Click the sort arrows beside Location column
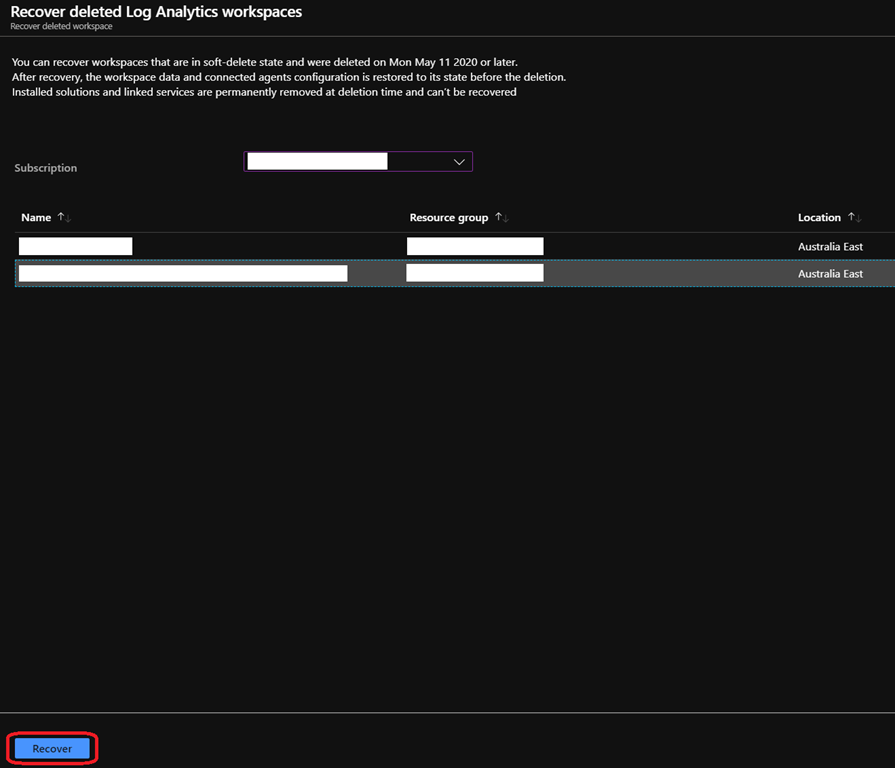This screenshot has width=895, height=768. click(x=854, y=218)
